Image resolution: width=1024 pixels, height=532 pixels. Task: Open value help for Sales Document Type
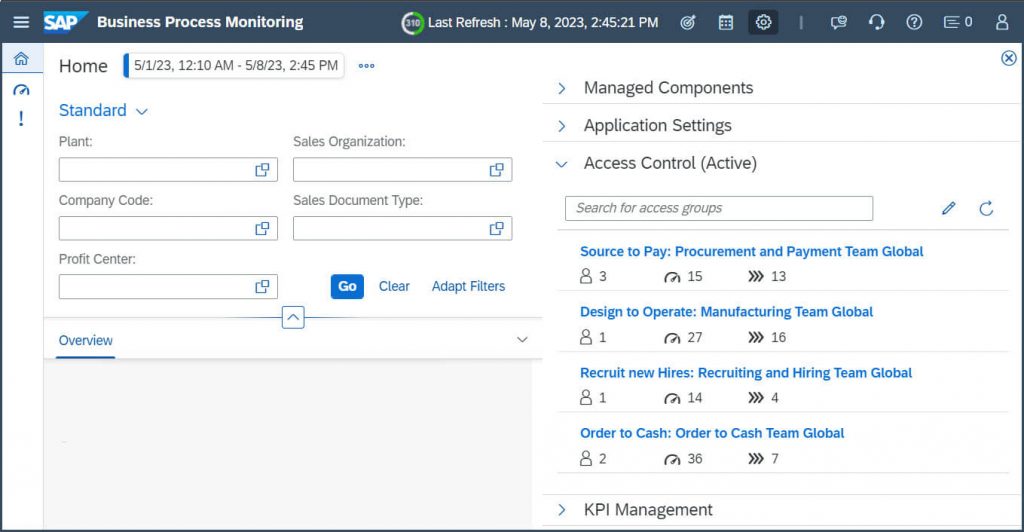click(496, 228)
